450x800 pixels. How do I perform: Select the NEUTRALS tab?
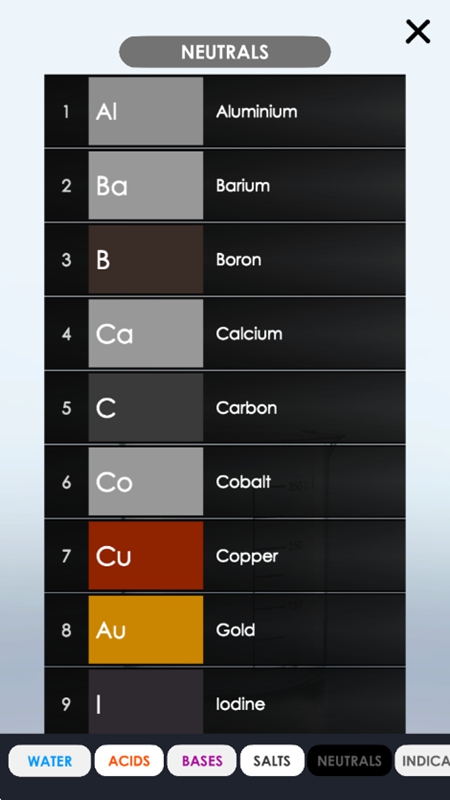tap(349, 761)
